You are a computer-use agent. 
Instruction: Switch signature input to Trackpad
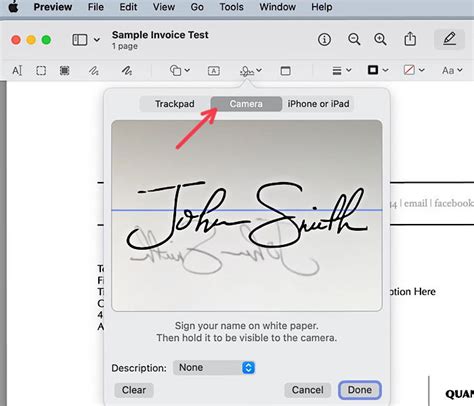point(175,104)
